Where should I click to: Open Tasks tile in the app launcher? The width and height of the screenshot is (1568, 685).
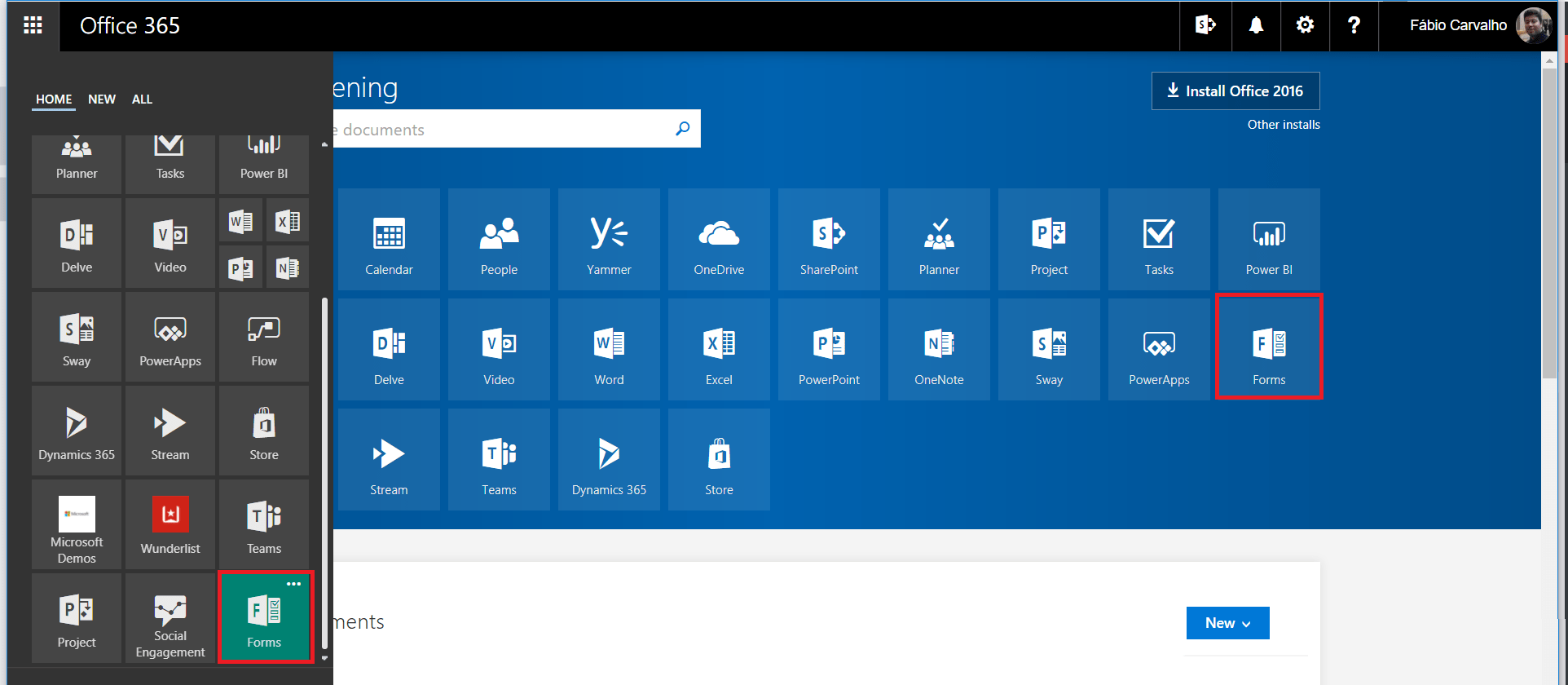(170, 164)
